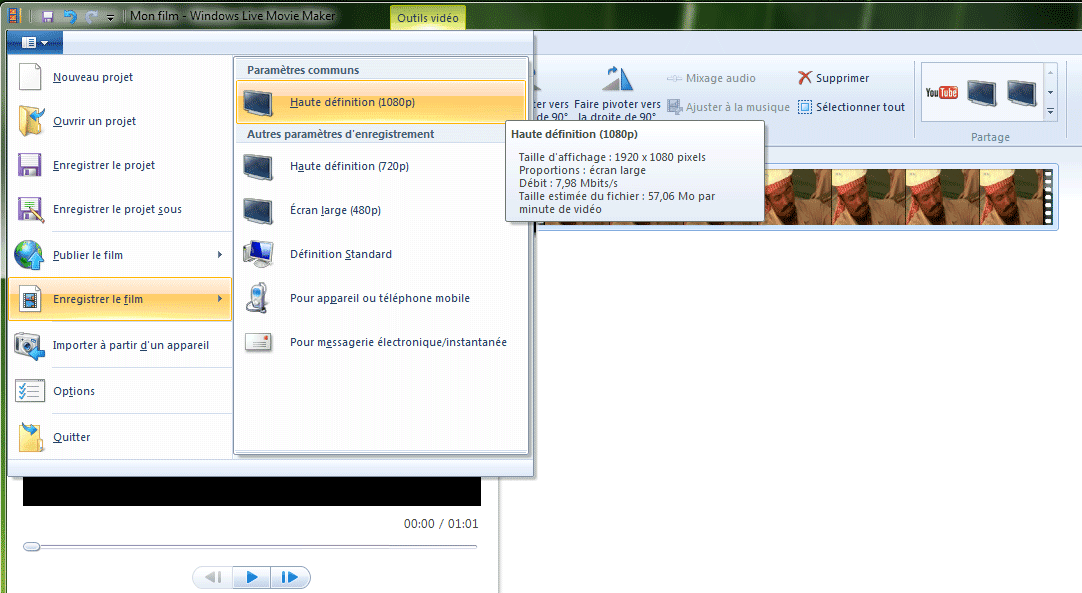This screenshot has width=1082, height=593.
Task: Click the undo arrow in title bar
Action: click(70, 16)
